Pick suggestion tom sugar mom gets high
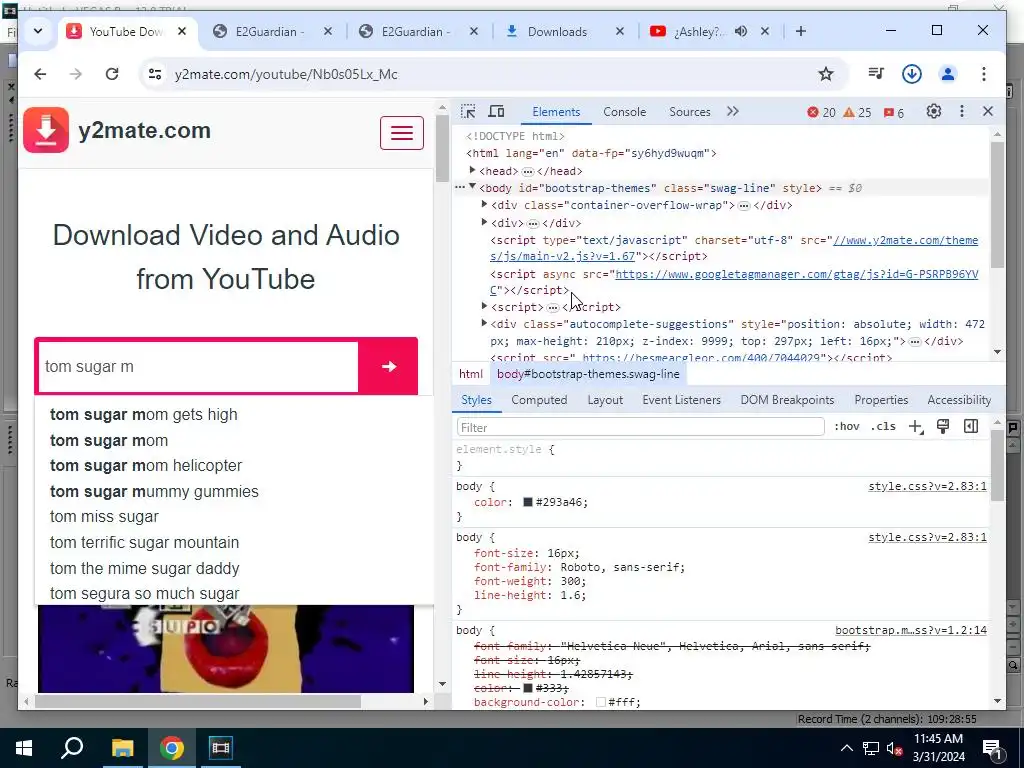Image resolution: width=1024 pixels, height=768 pixels. click(x=144, y=415)
